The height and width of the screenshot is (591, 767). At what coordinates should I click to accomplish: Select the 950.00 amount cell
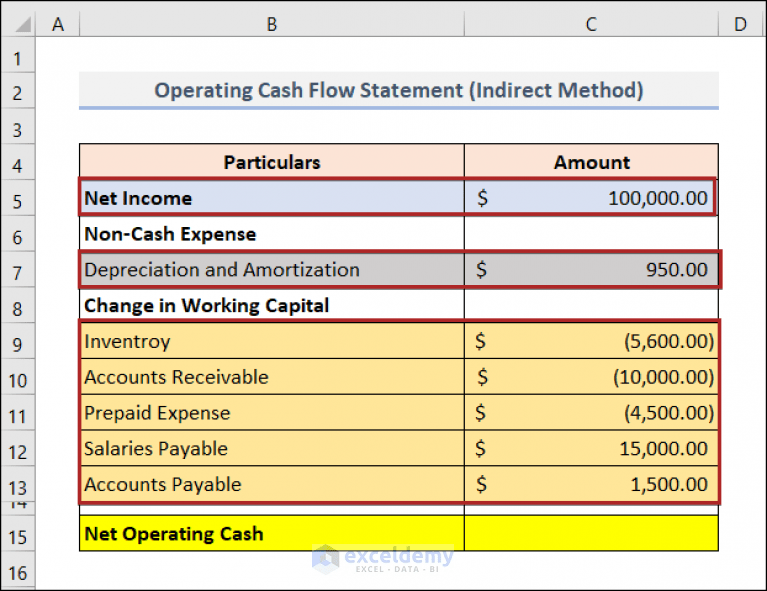tap(591, 269)
